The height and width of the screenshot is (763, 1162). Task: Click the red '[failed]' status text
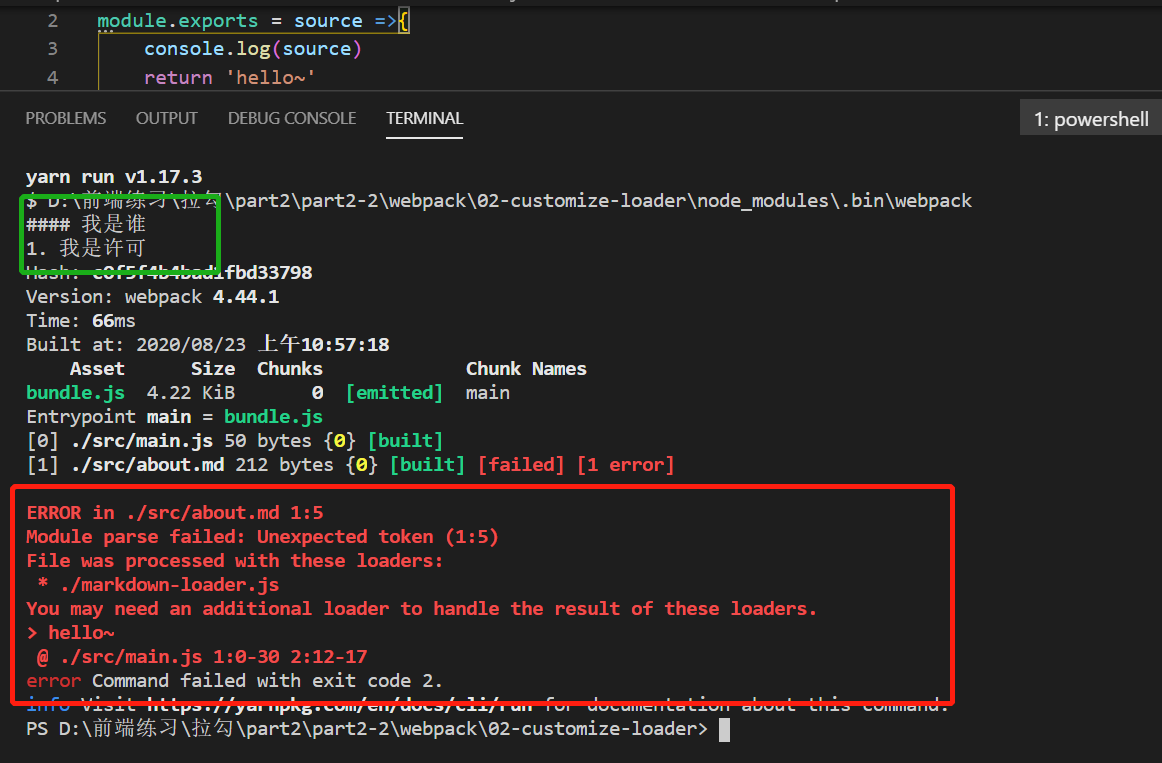(x=521, y=464)
